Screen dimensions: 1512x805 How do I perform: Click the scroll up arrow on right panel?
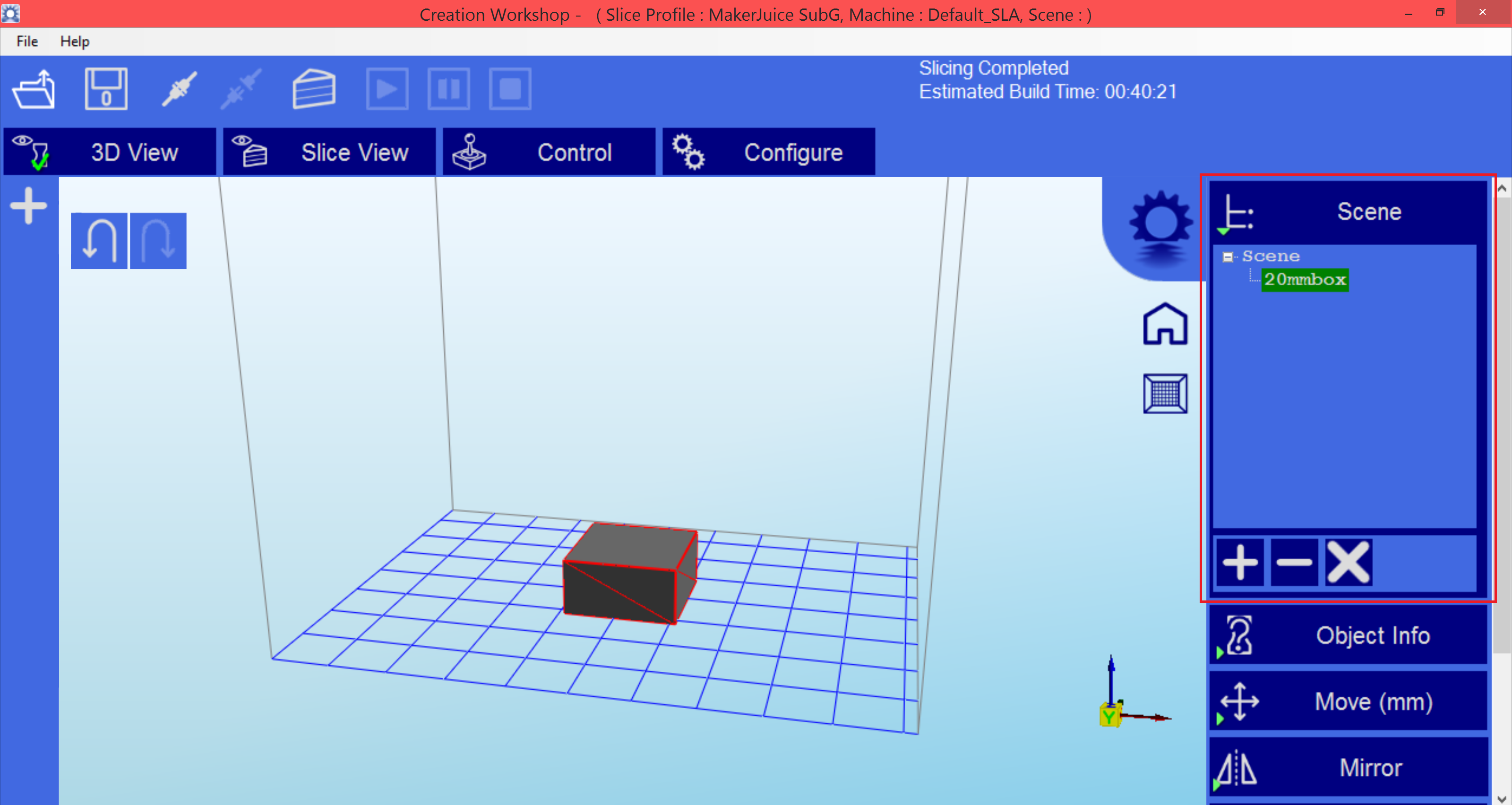pyautogui.click(x=1503, y=188)
